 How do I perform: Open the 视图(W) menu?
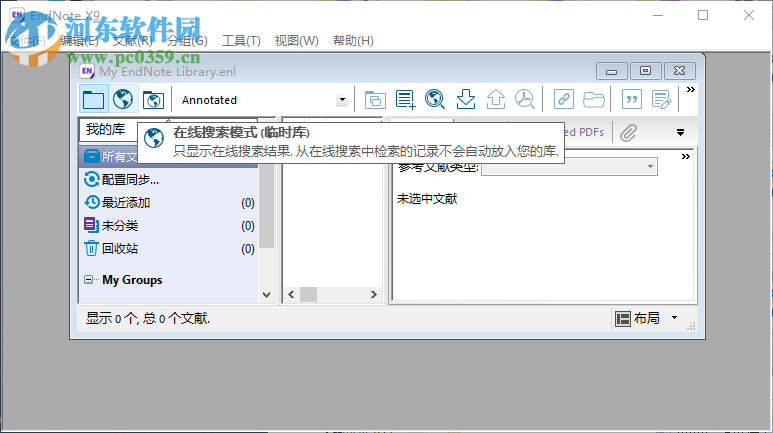point(296,40)
